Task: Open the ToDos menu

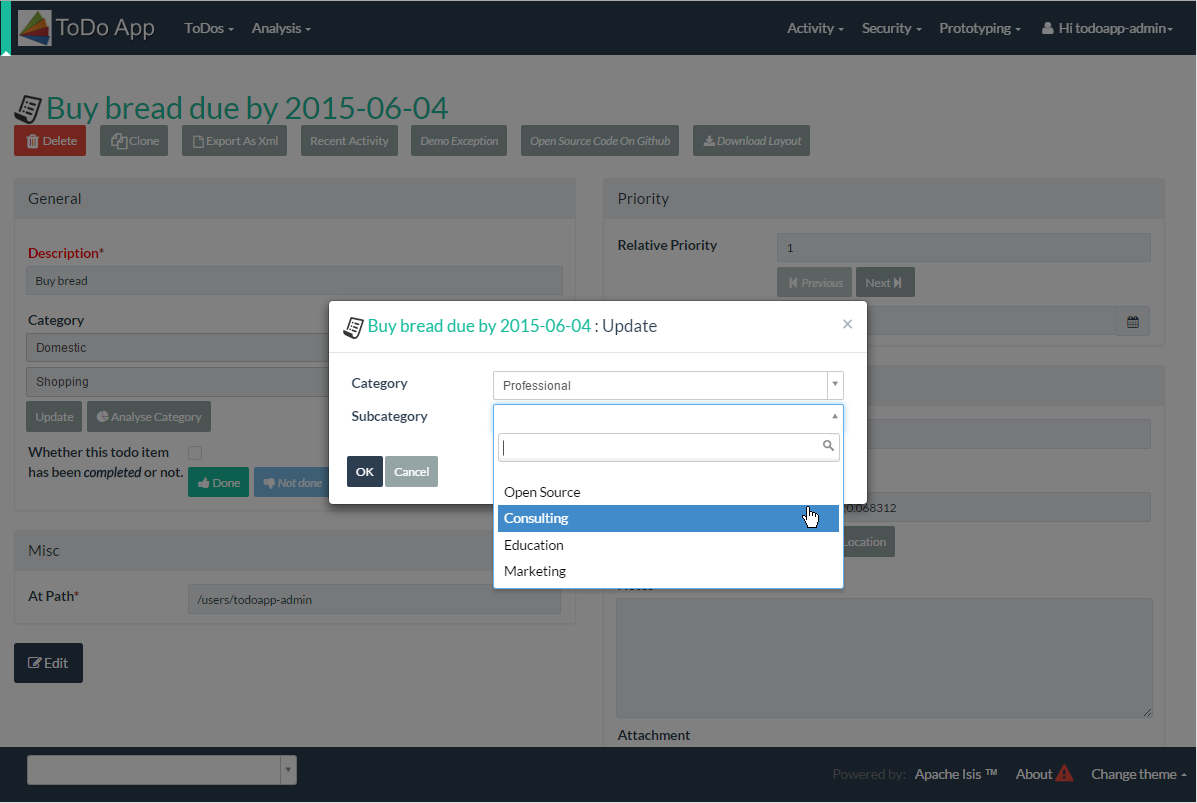Action: coord(209,28)
